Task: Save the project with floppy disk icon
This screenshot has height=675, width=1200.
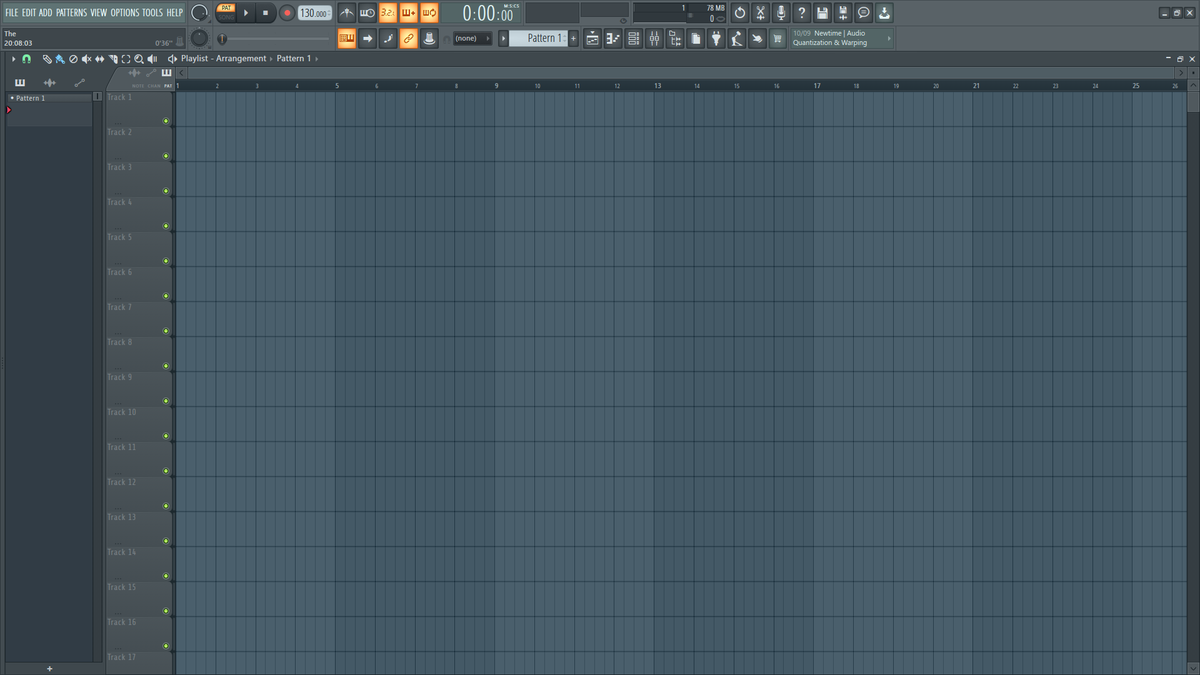Action: (822, 13)
